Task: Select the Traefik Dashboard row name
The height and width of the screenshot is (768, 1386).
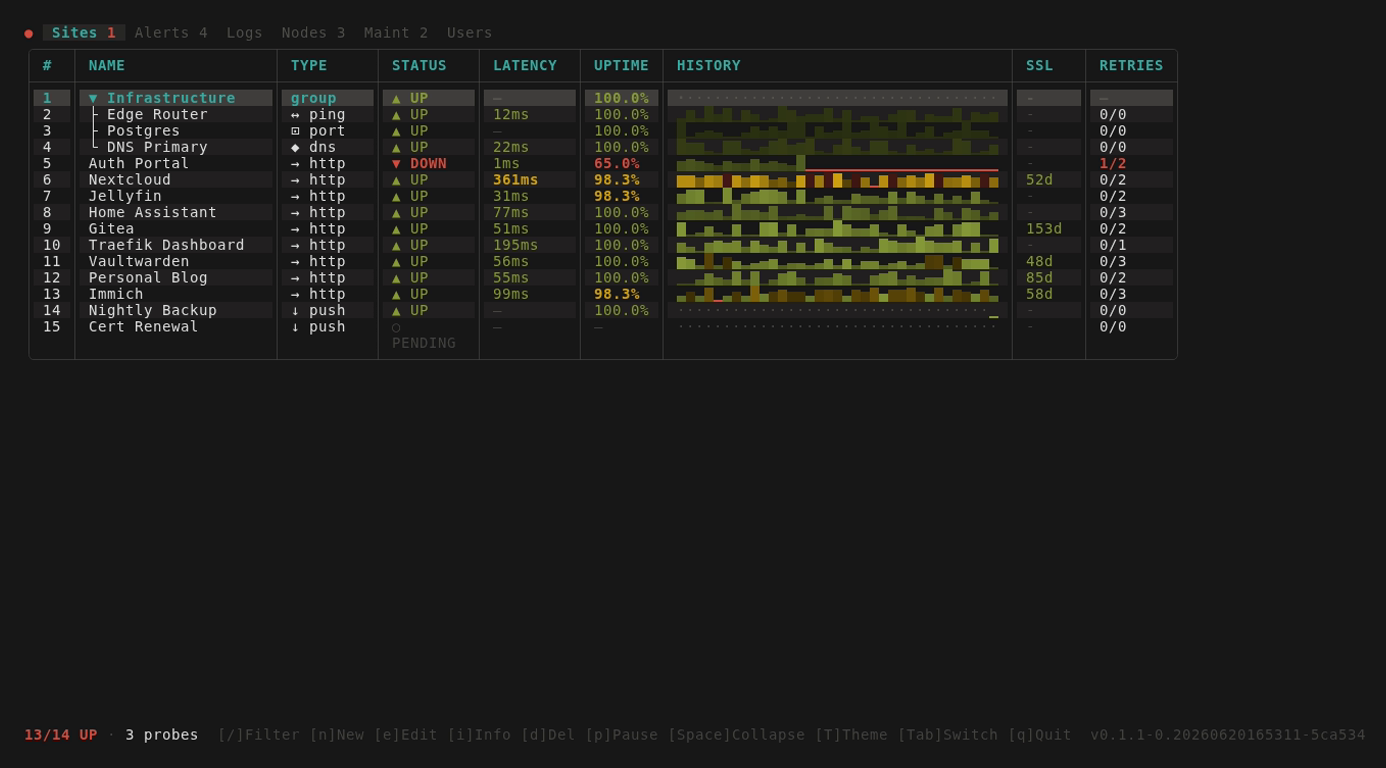Action: 166,245
